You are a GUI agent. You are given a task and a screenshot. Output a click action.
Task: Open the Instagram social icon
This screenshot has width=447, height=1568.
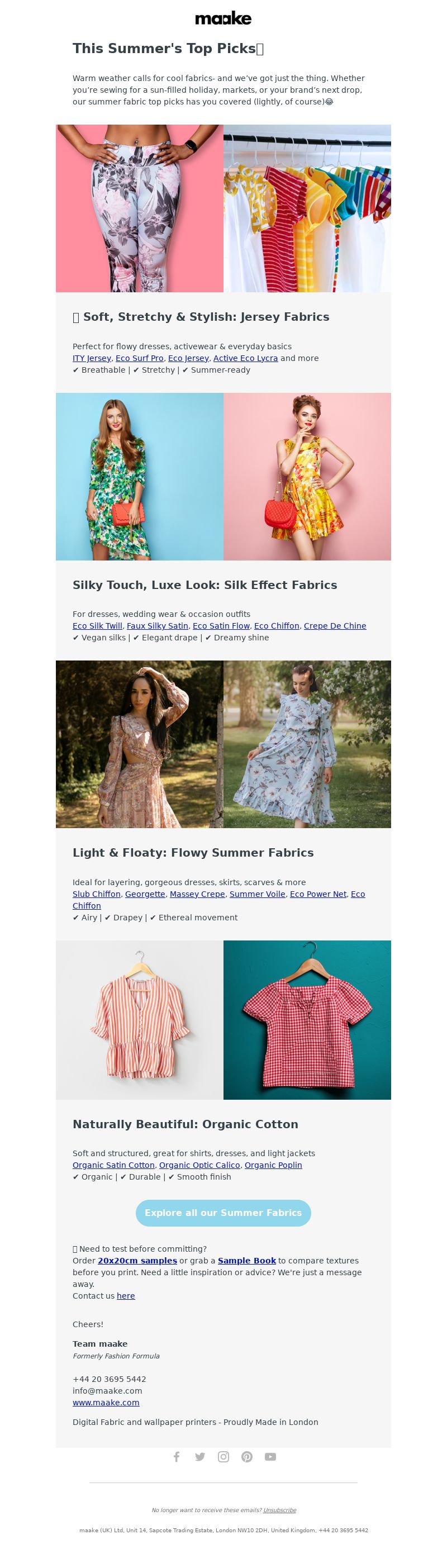(x=223, y=1457)
